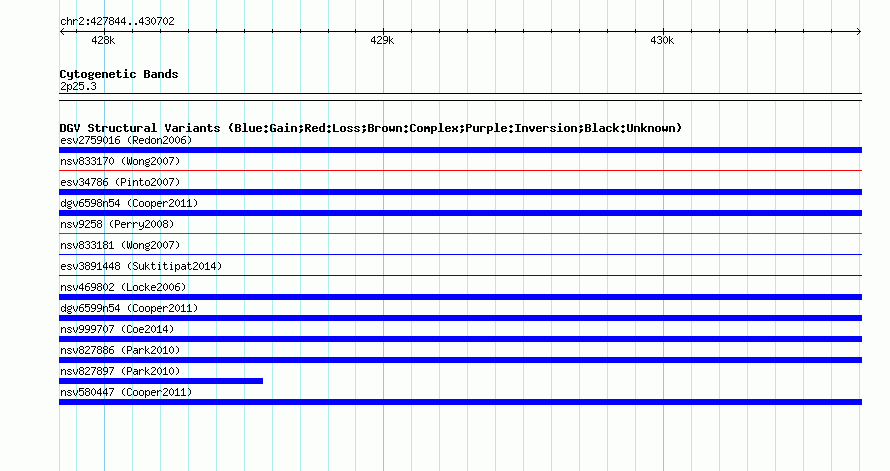
Task: Click dgv6599n54 (Cooper2011) label
Action: (129, 308)
